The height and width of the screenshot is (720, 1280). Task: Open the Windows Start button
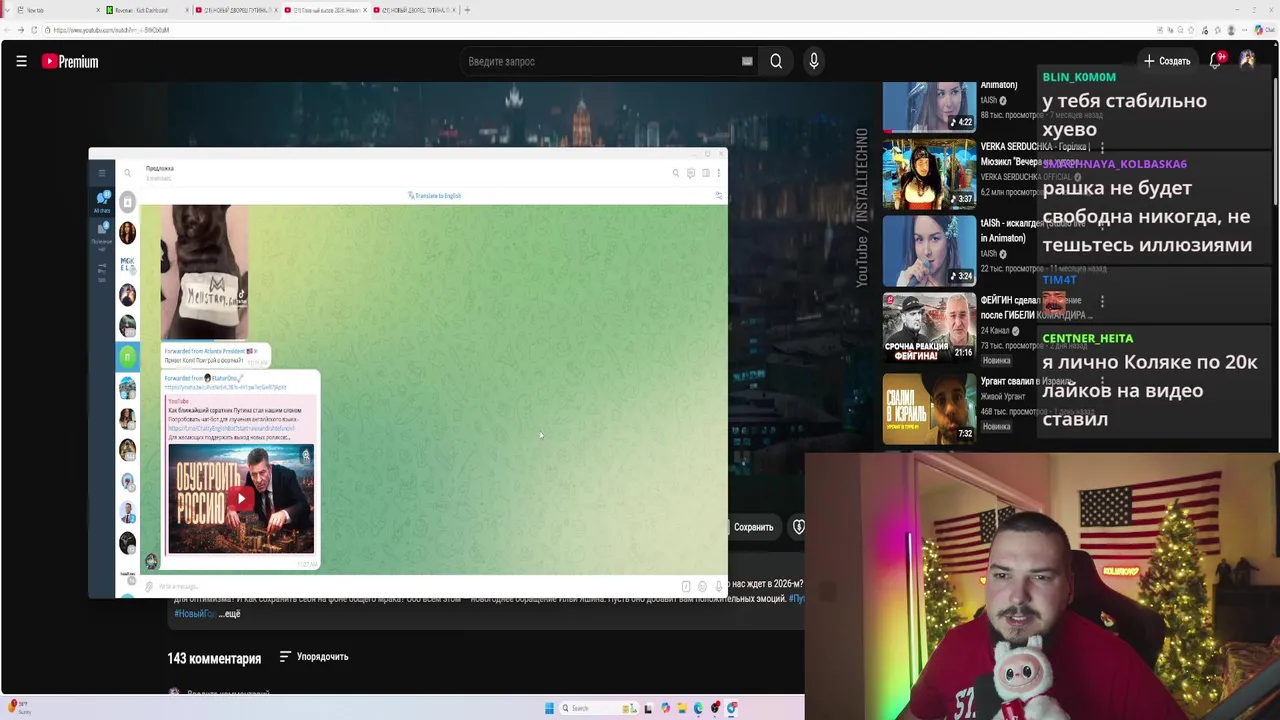coord(549,708)
